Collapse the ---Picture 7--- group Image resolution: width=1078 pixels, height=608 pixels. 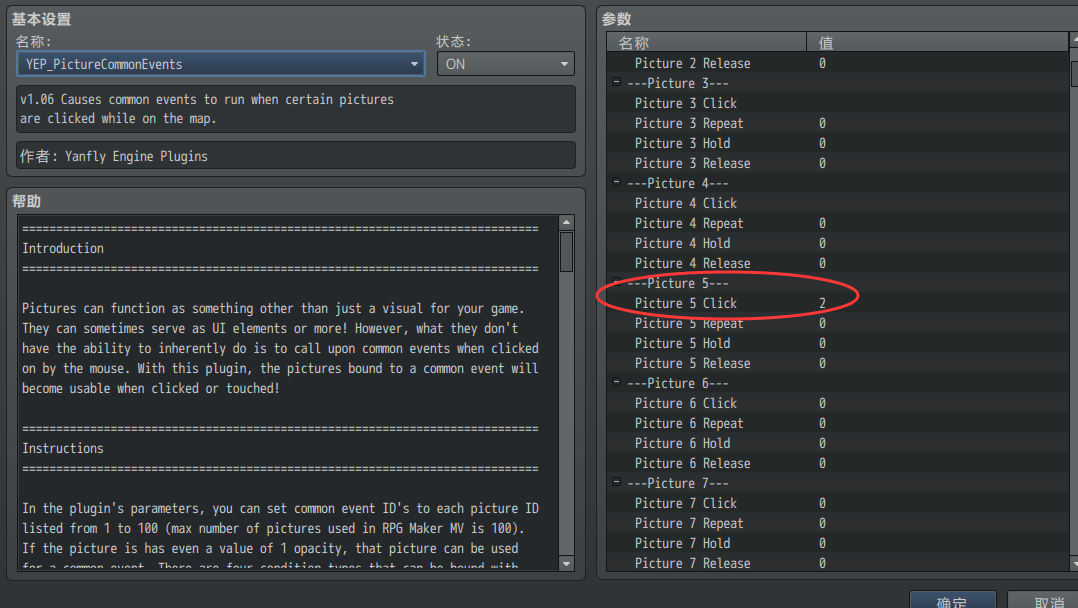point(616,482)
